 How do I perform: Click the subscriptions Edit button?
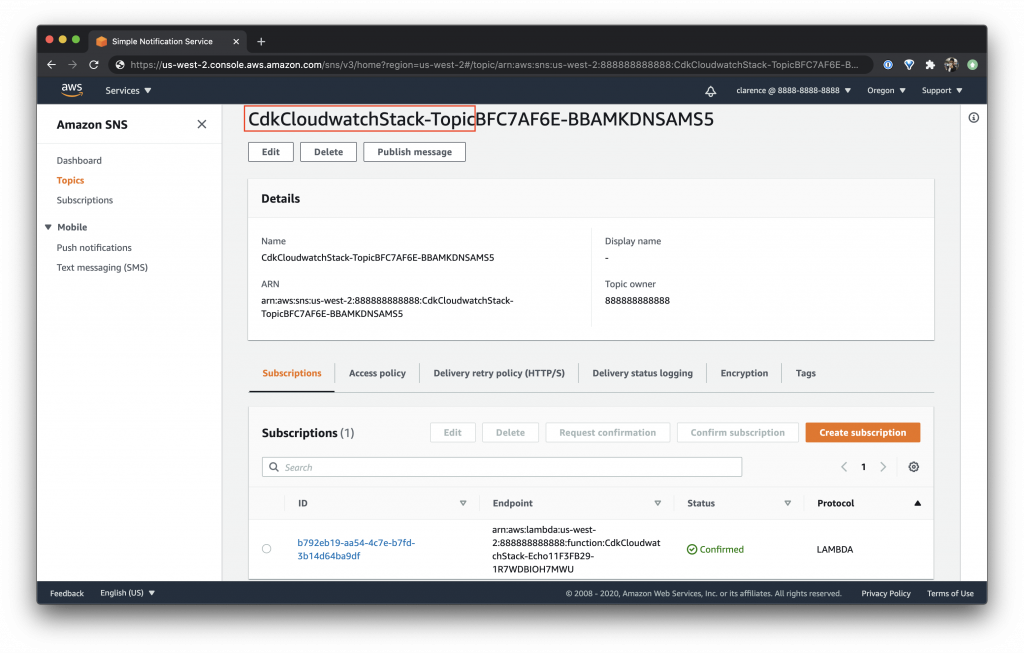[453, 432]
